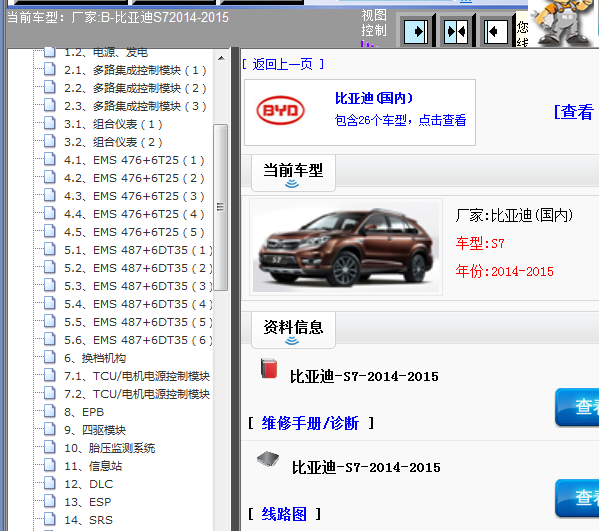Switch to the 资料信息 tab

pos(293,330)
